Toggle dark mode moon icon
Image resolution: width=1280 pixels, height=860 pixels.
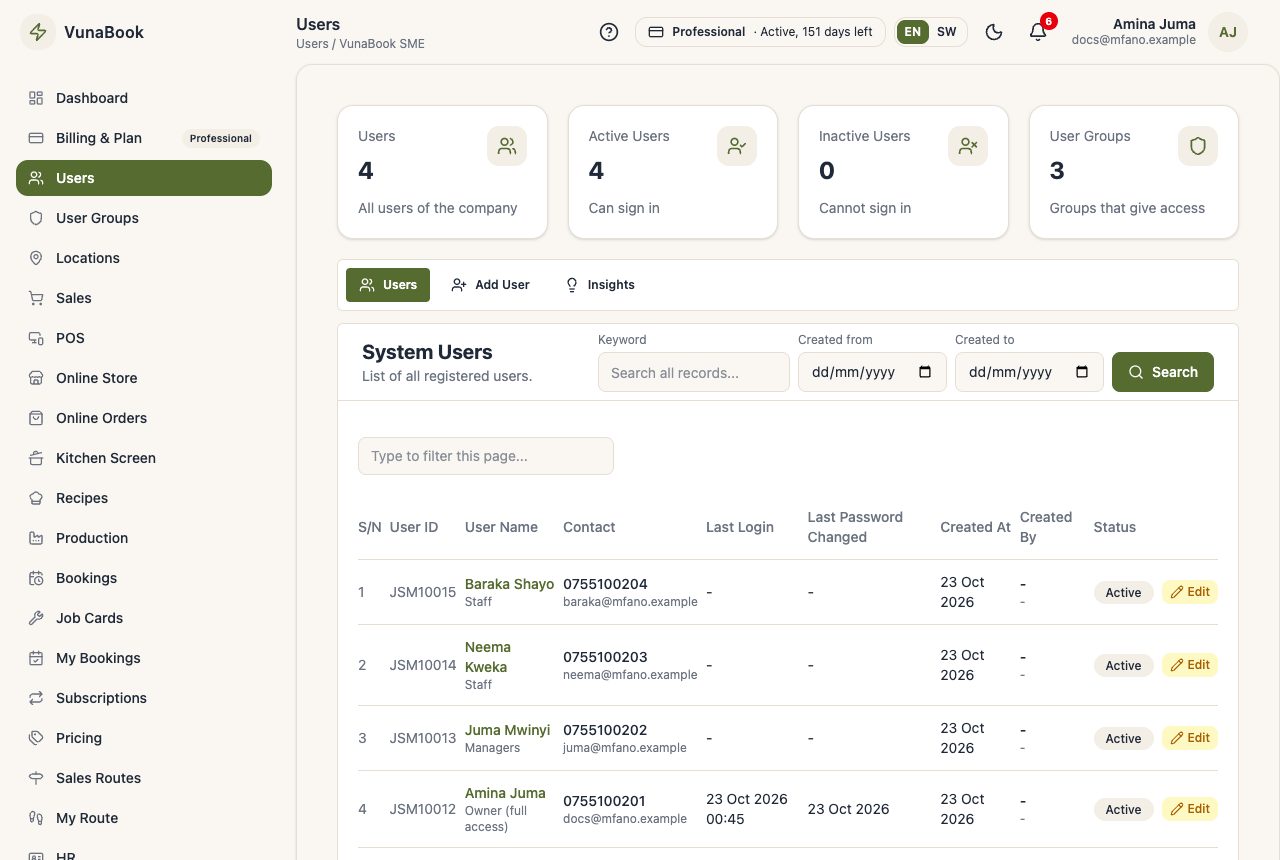pos(994,32)
